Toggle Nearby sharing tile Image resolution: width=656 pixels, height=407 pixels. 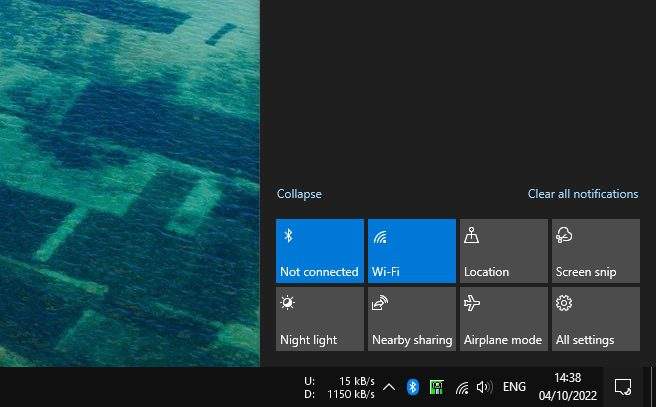pos(412,319)
